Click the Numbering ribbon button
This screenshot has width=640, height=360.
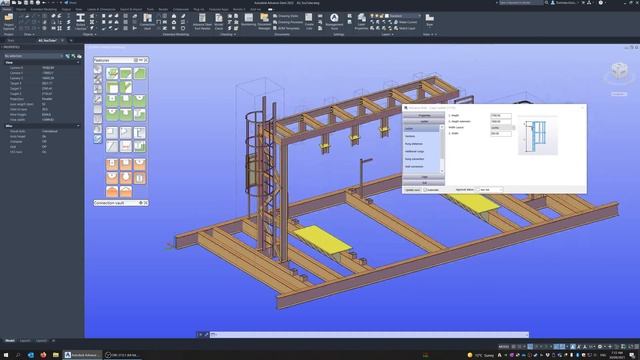249,20
